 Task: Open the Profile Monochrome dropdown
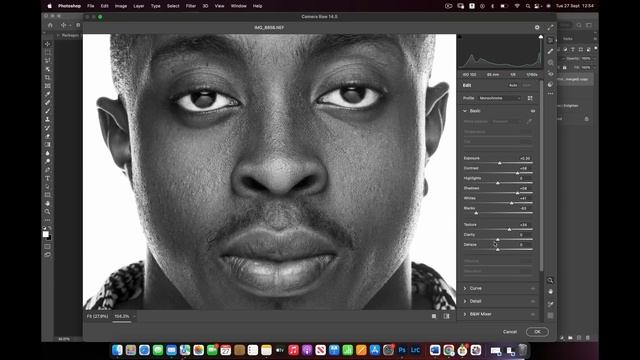(500, 98)
